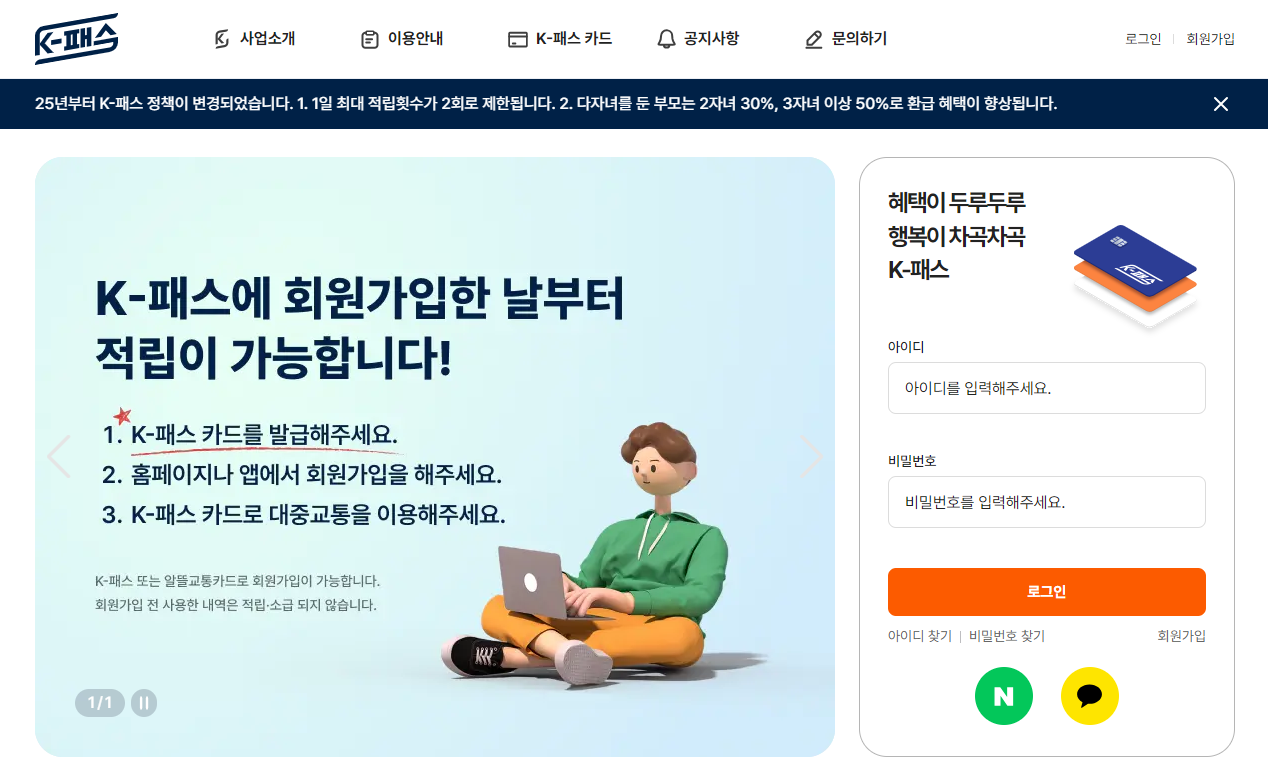Image resolution: width=1268 pixels, height=764 pixels.
Task: Click the orange 로그인 button
Action: tap(1046, 592)
